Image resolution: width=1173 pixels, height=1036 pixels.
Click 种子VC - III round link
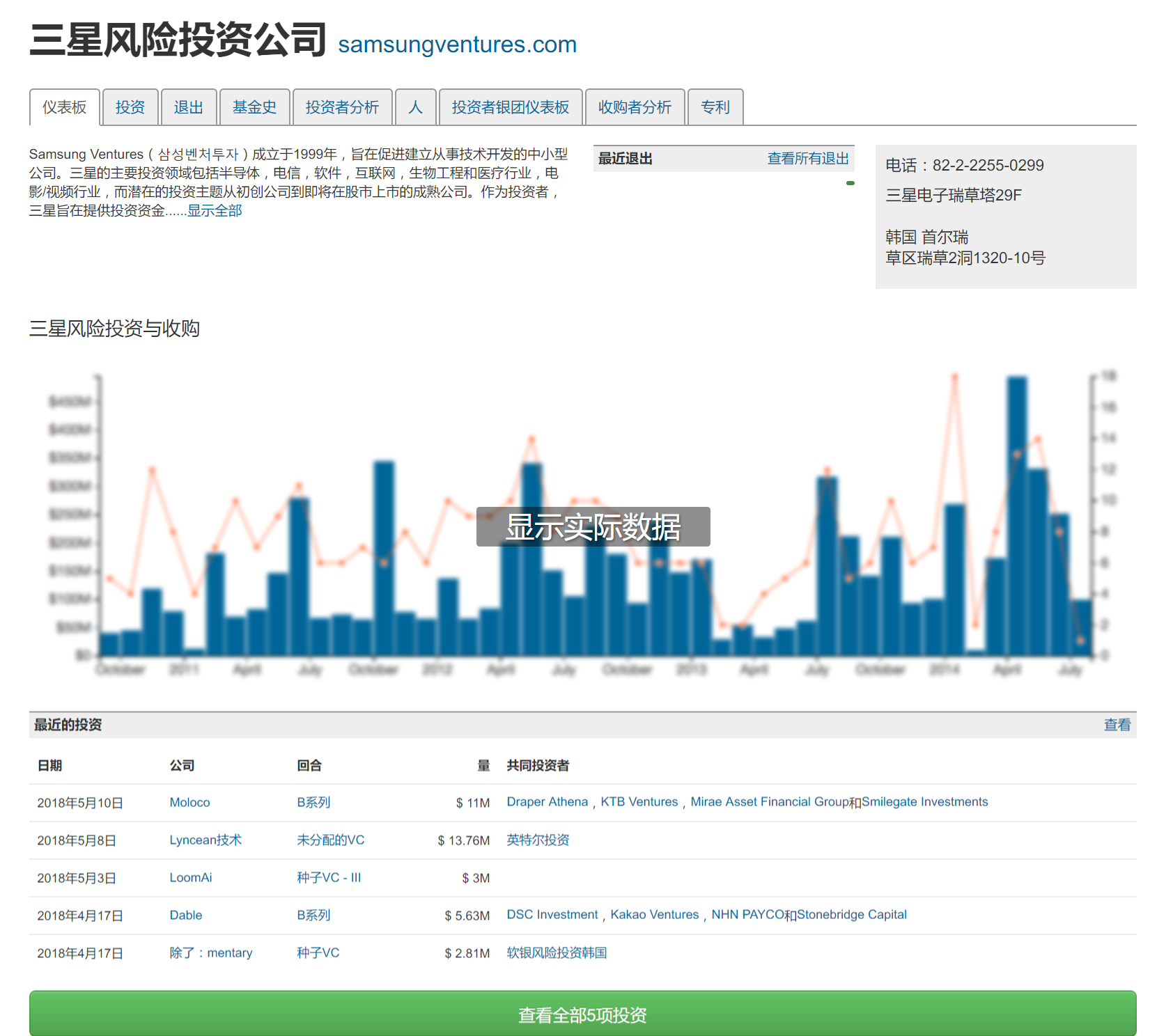pyautogui.click(x=329, y=878)
